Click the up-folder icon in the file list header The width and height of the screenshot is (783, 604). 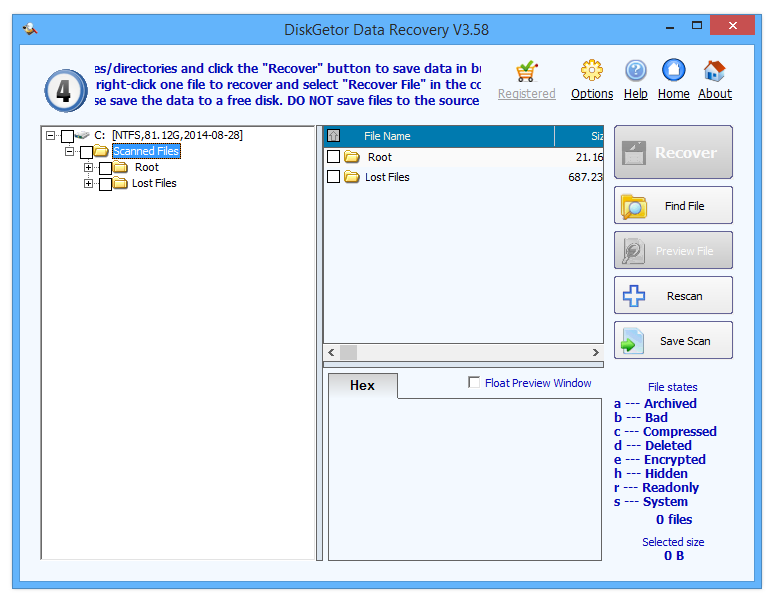click(x=334, y=136)
